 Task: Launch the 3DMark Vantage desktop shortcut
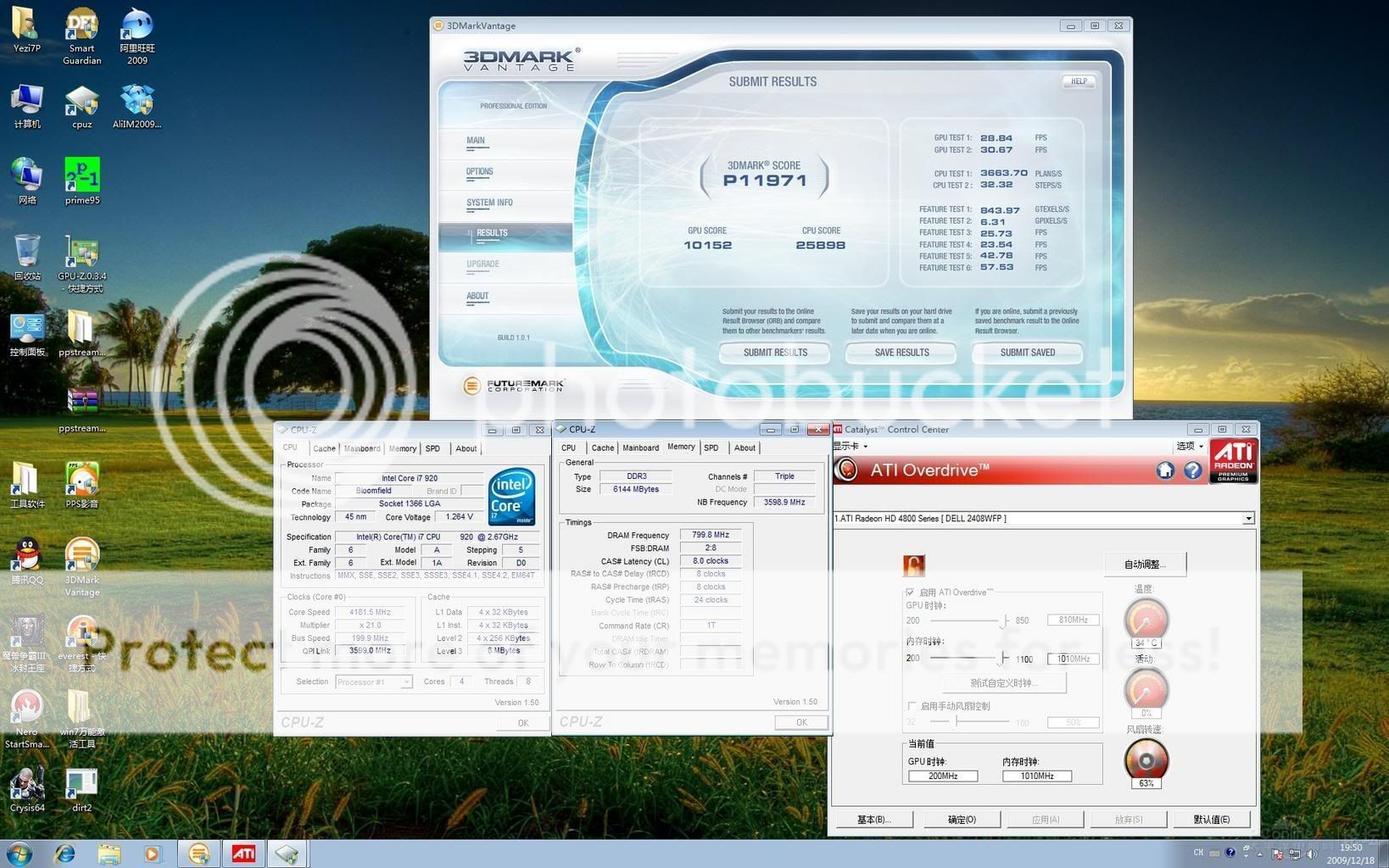[81, 567]
